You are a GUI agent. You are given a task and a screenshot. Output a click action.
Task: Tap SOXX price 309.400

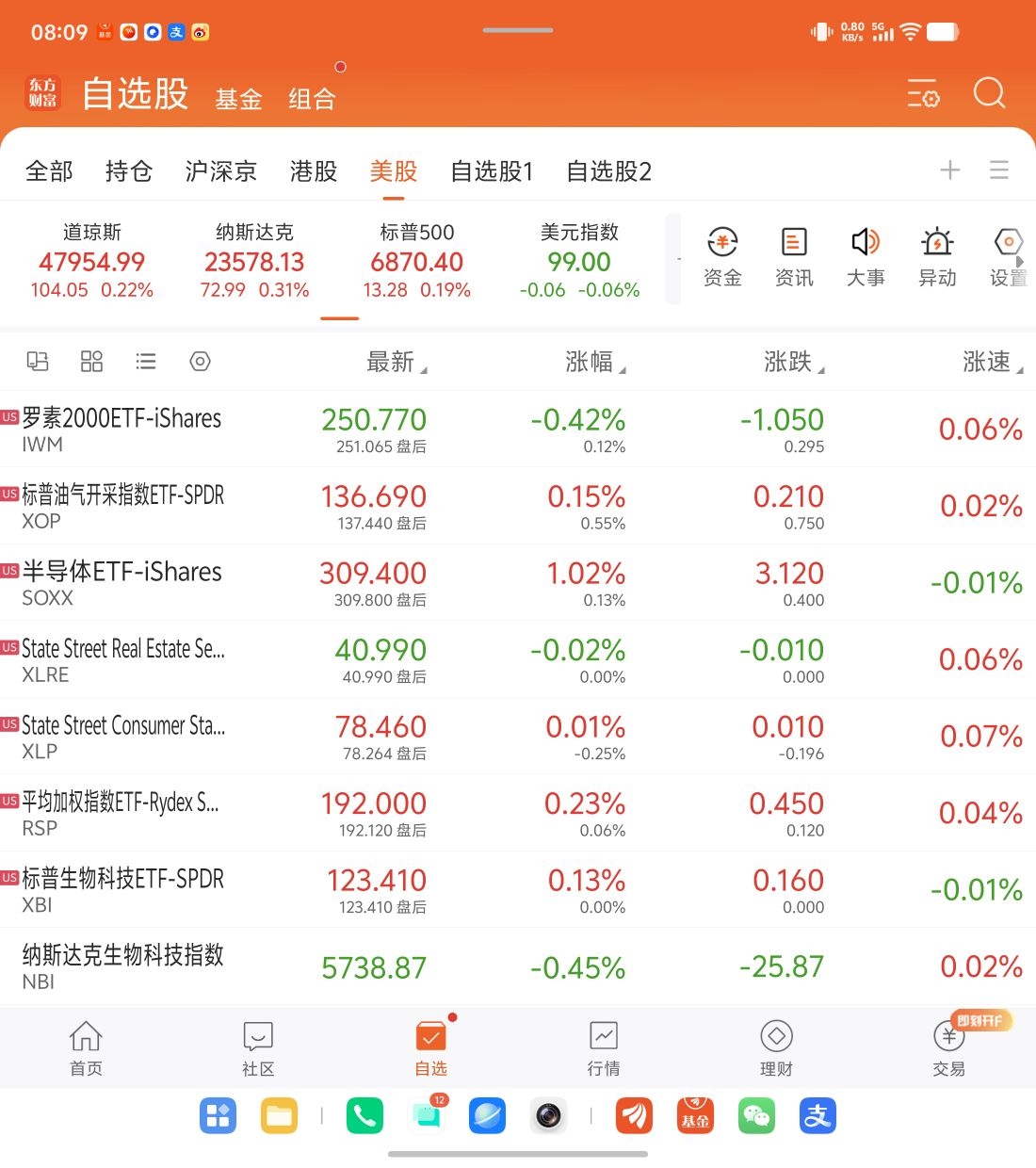tap(373, 573)
